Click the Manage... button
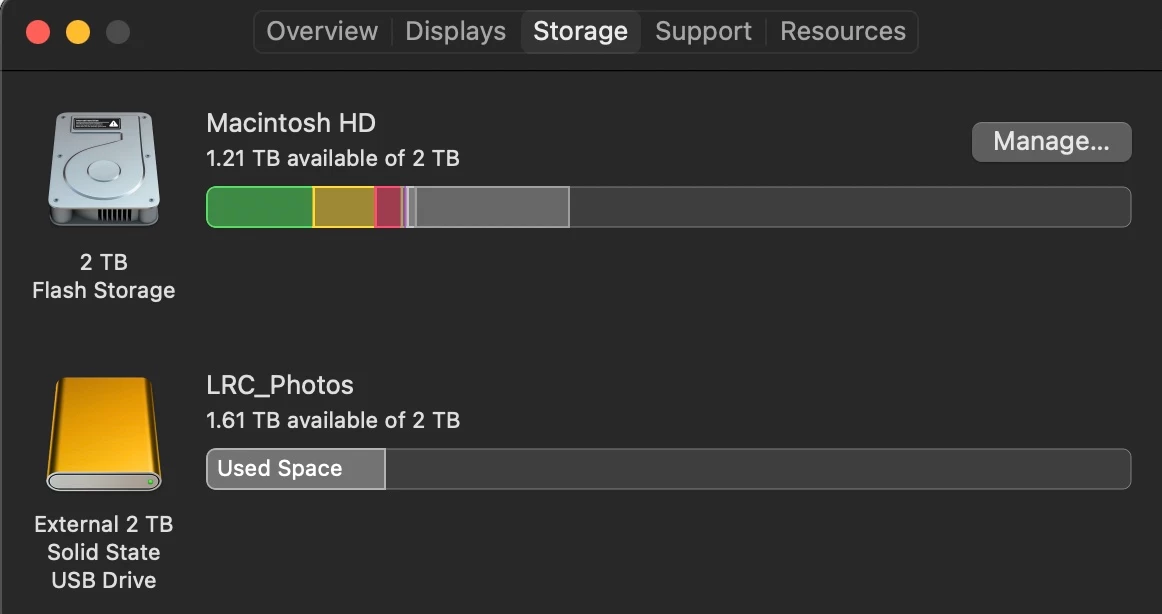This screenshot has height=614, width=1162. (1051, 142)
